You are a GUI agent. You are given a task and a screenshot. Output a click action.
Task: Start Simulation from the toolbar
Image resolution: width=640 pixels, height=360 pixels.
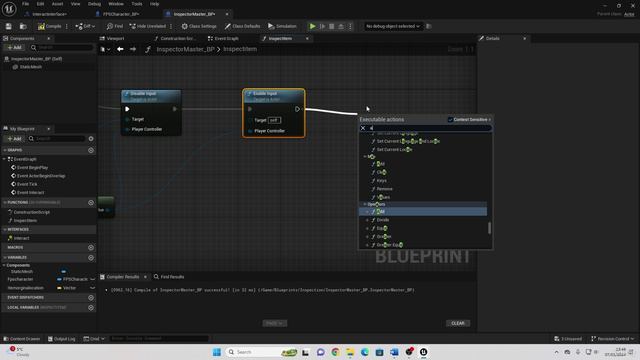pyautogui.click(x=282, y=26)
